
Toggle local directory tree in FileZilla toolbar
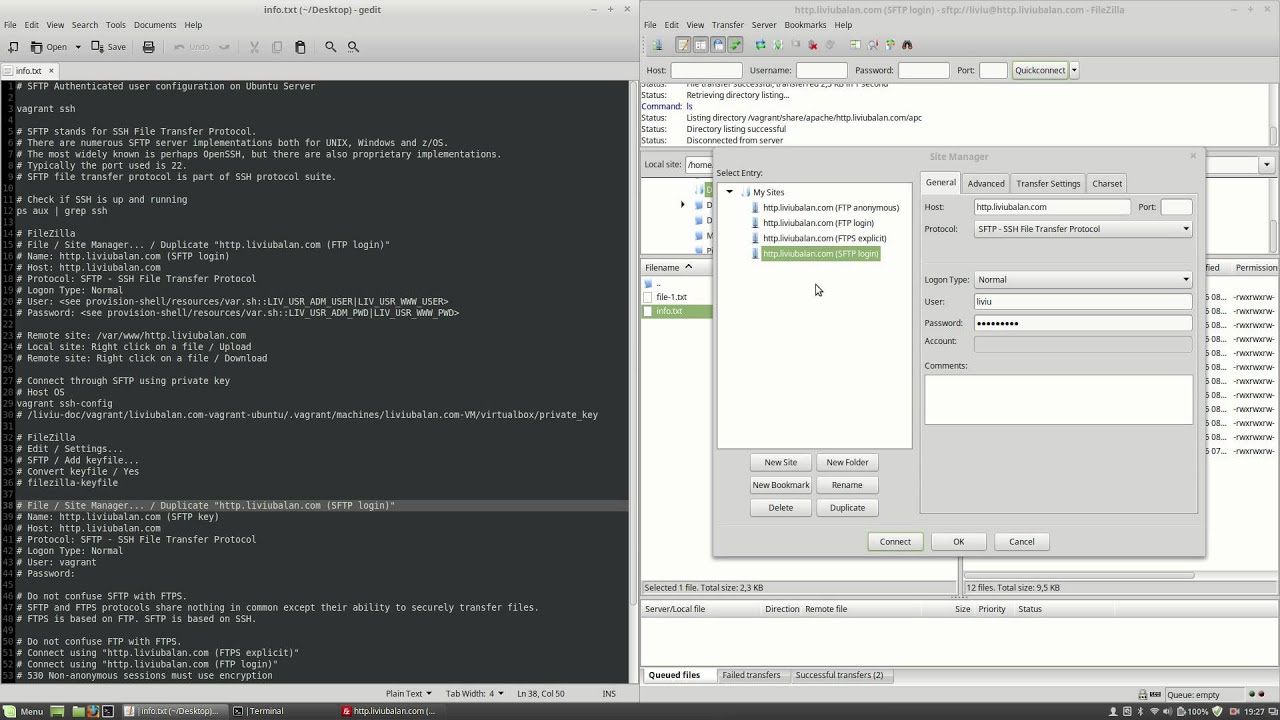(x=700, y=45)
